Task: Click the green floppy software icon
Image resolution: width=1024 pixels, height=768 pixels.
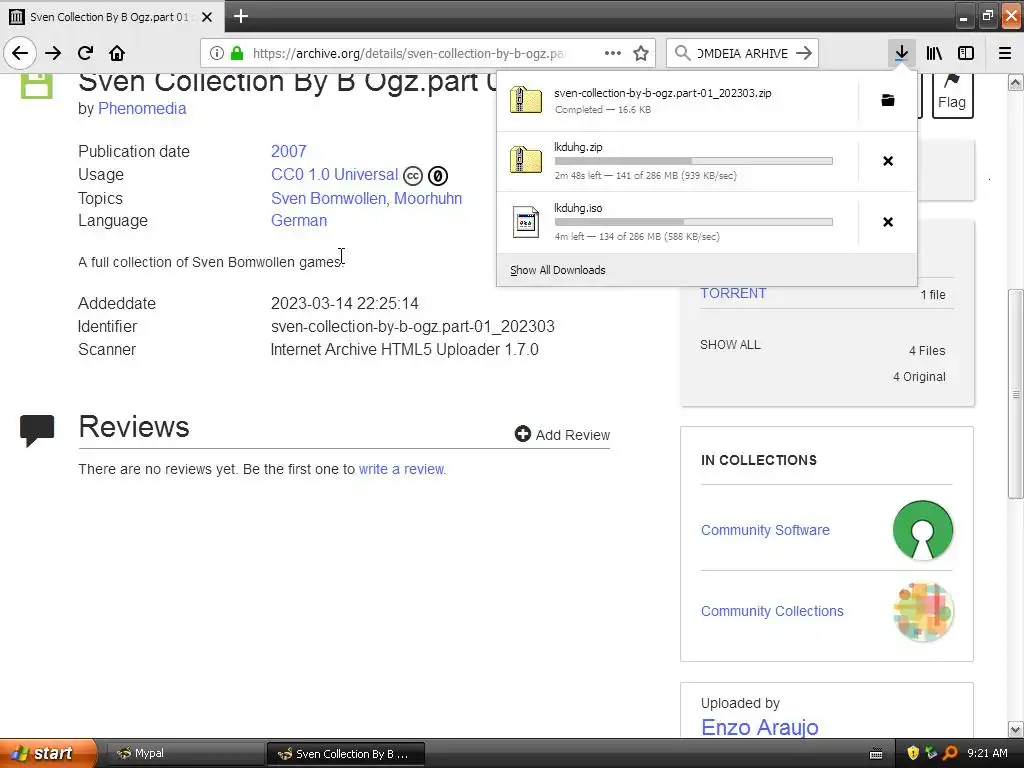Action: (x=36, y=86)
